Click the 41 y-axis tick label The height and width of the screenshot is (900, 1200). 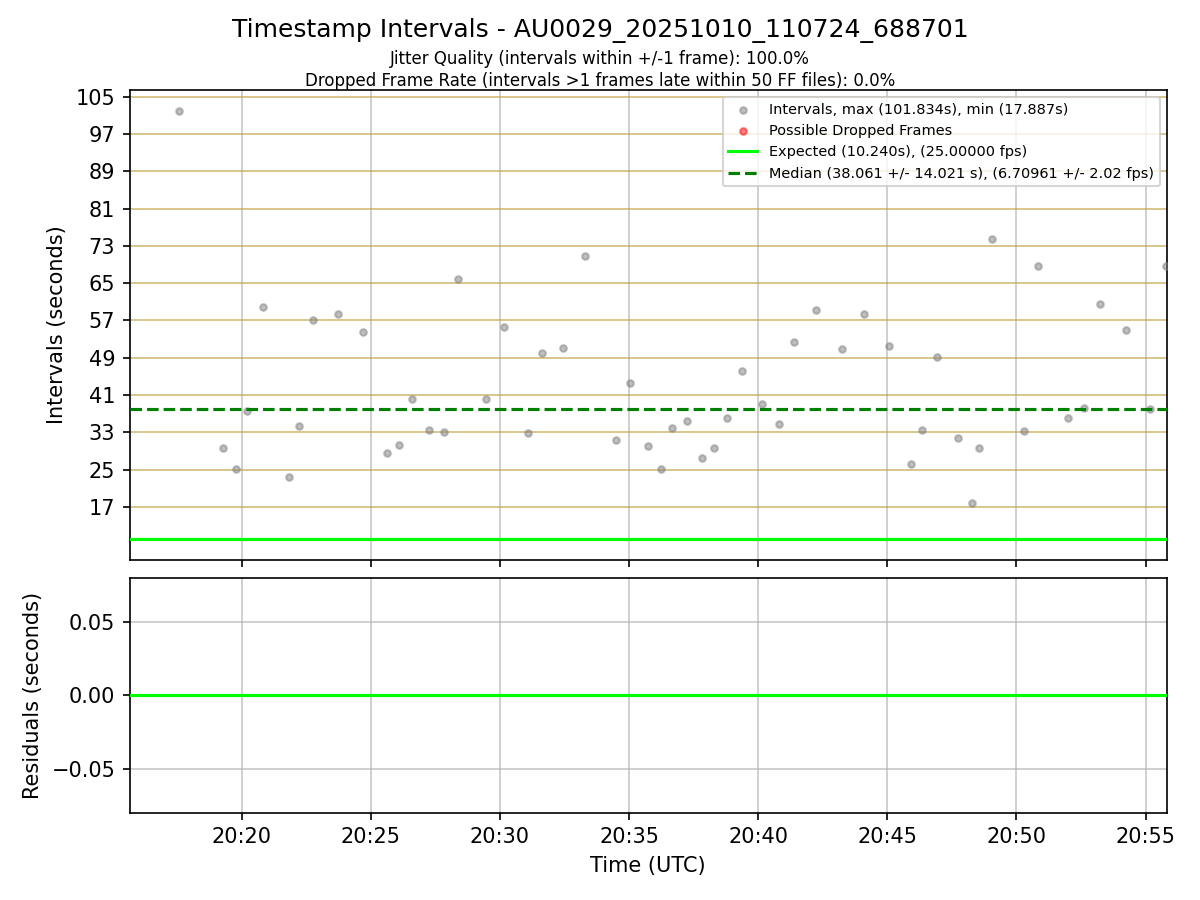pyautogui.click(x=104, y=395)
